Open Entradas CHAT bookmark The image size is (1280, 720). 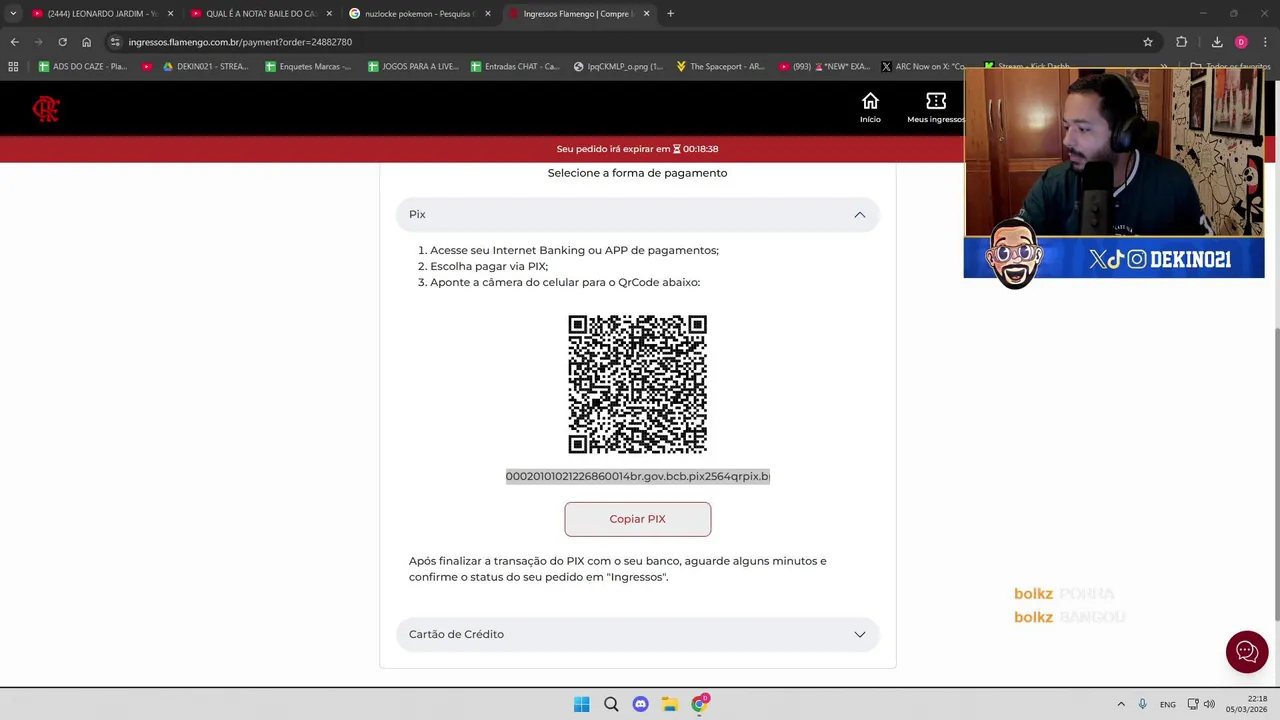point(514,67)
